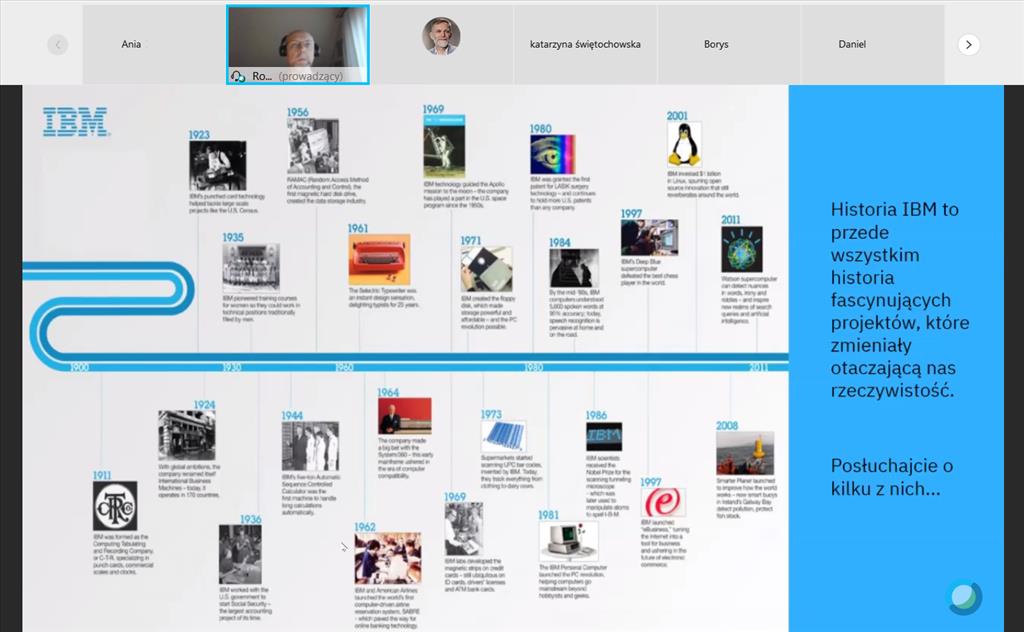Click the "1935" year label

pyautogui.click(x=232, y=238)
